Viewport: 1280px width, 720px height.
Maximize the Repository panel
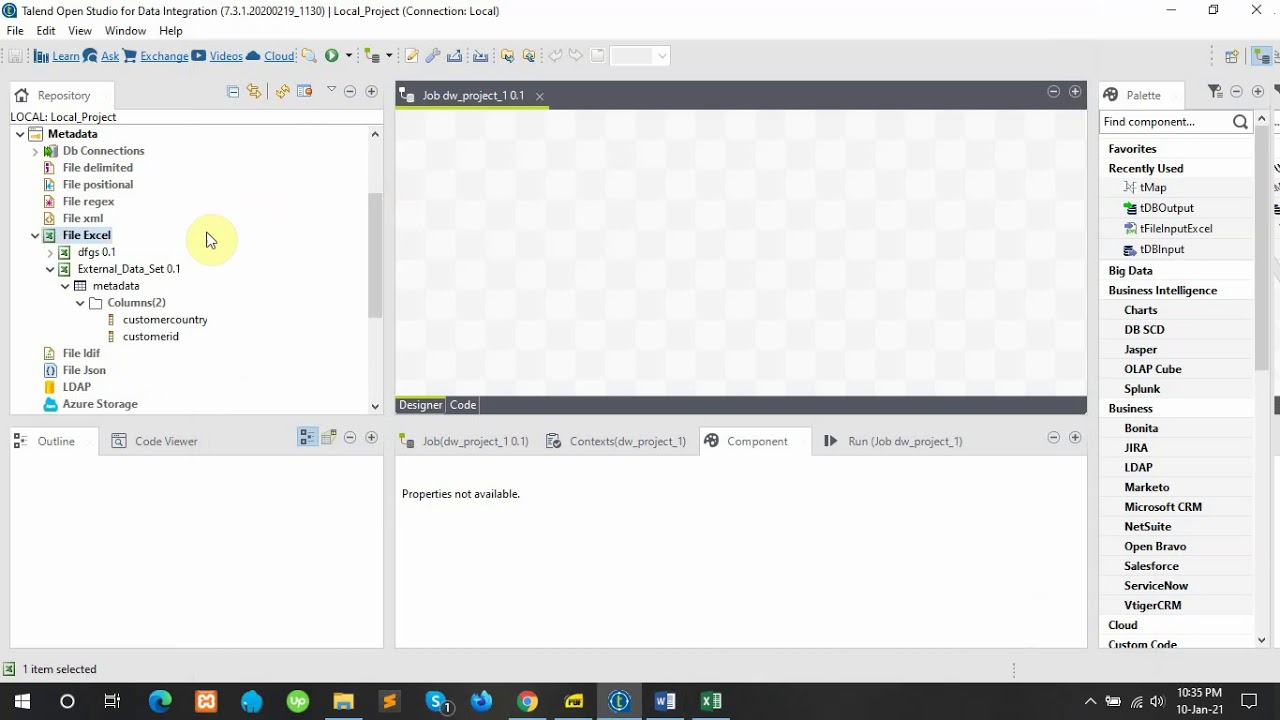372,91
